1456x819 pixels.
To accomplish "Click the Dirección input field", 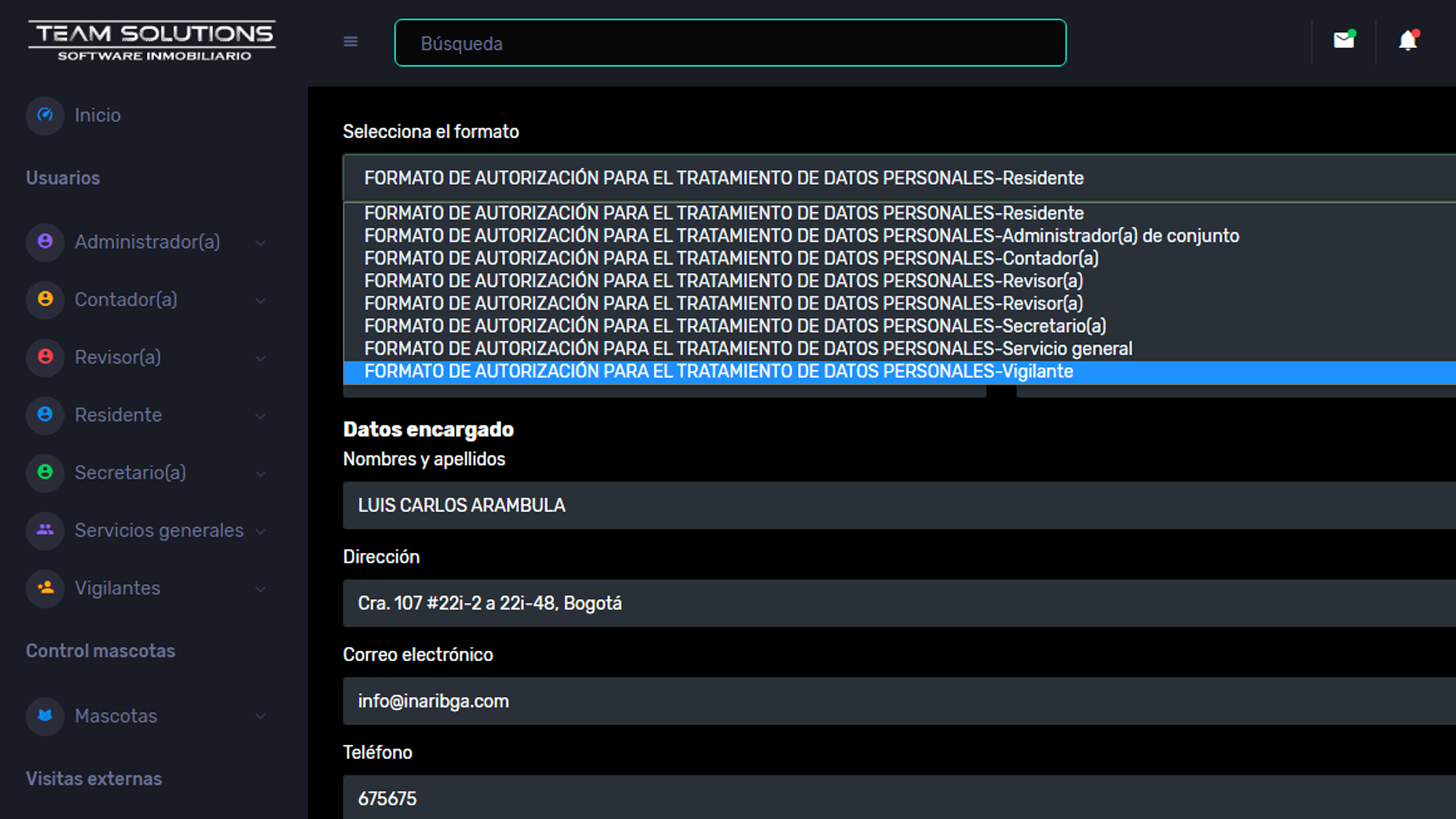I will 899,604.
